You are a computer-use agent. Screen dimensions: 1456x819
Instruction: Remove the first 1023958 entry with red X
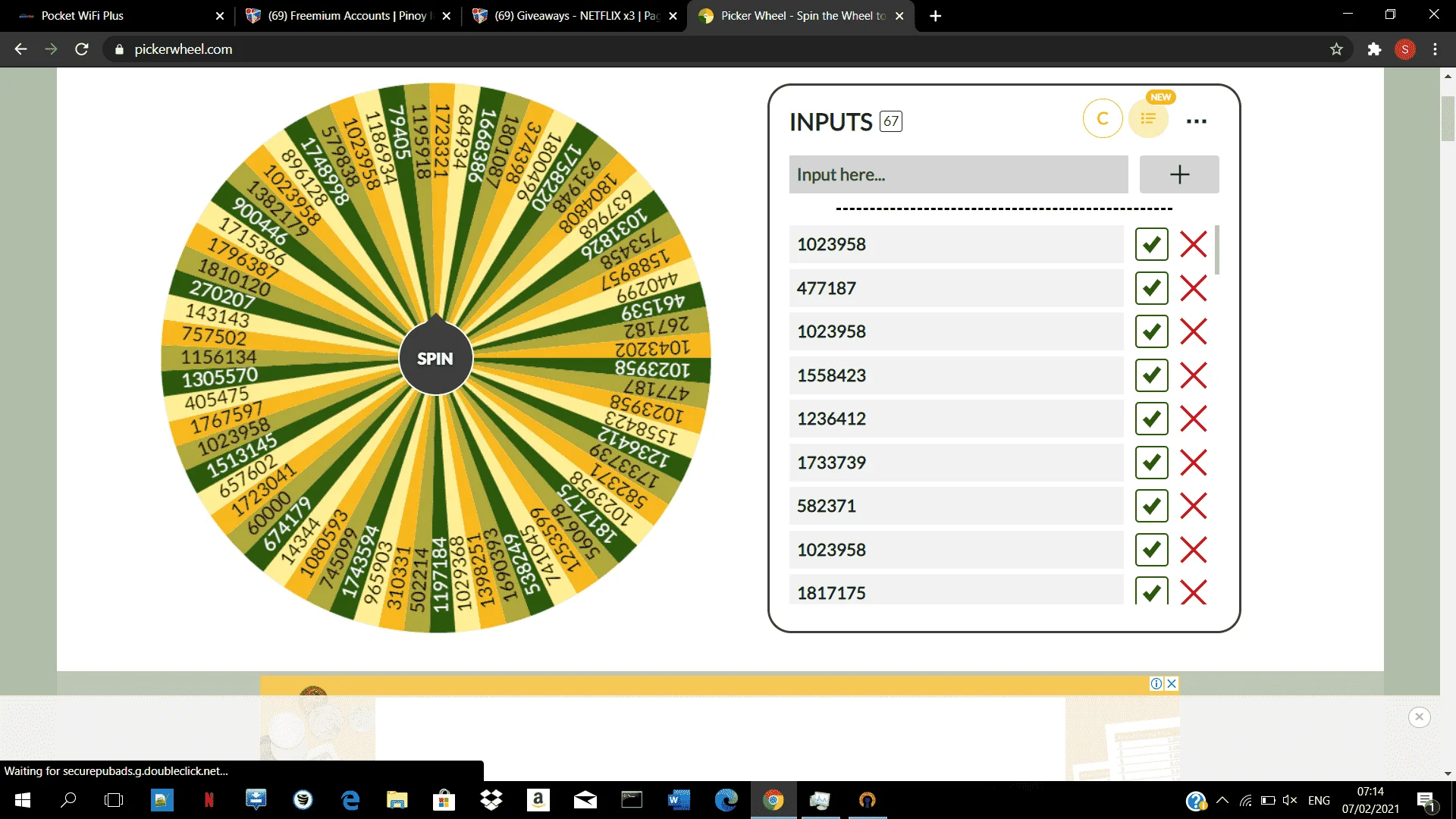click(x=1194, y=244)
